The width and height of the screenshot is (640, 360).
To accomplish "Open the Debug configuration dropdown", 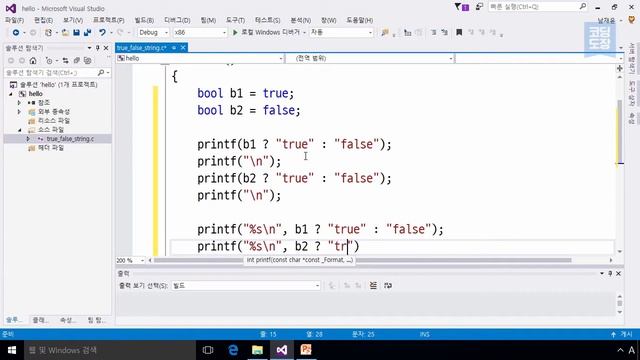I will coord(153,32).
